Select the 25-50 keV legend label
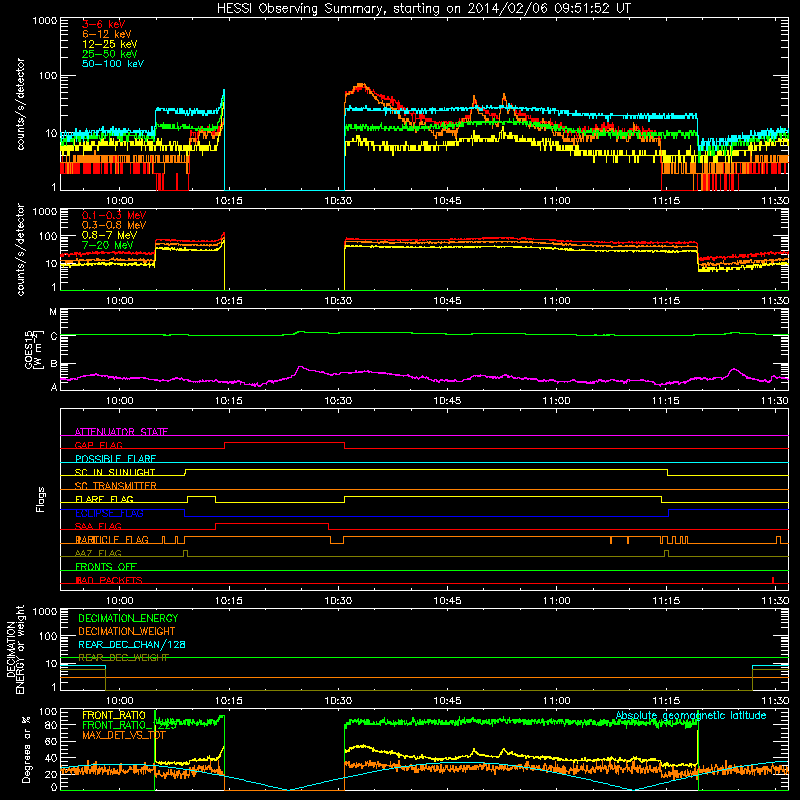 [110, 54]
